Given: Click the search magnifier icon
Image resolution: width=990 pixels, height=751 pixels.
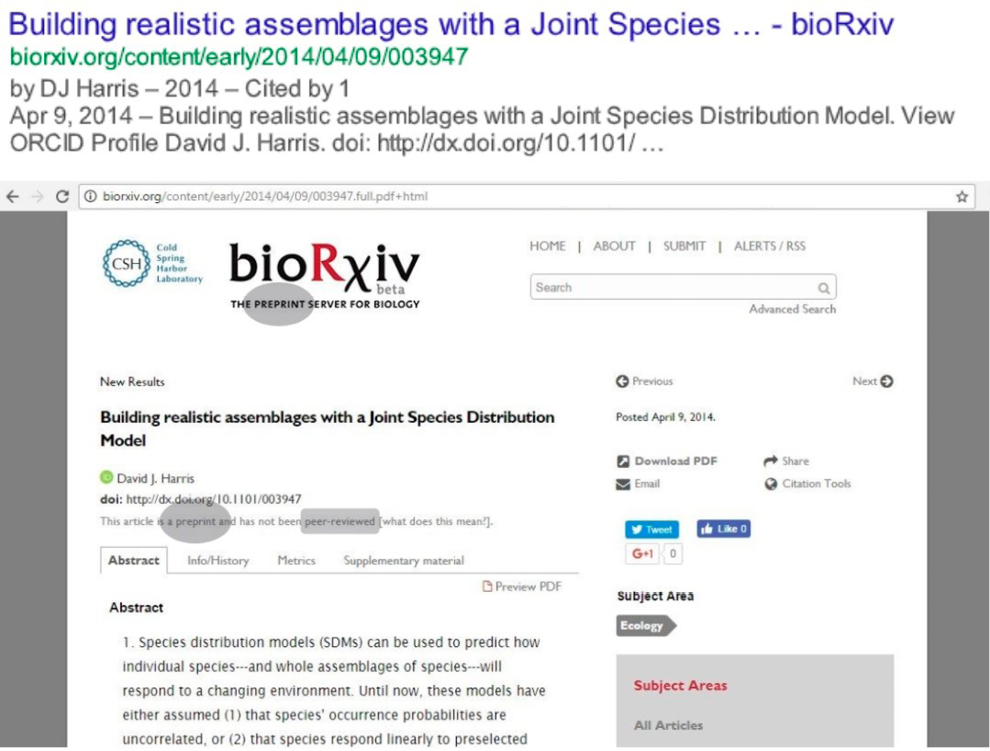Looking at the screenshot, I should (823, 287).
